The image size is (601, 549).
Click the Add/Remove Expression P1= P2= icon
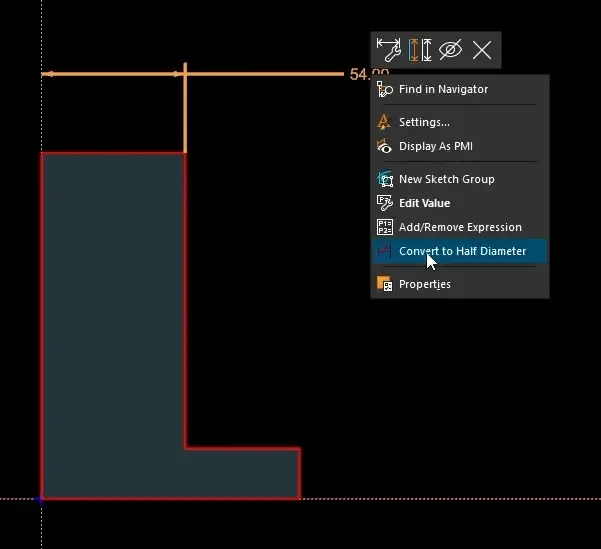(x=385, y=227)
